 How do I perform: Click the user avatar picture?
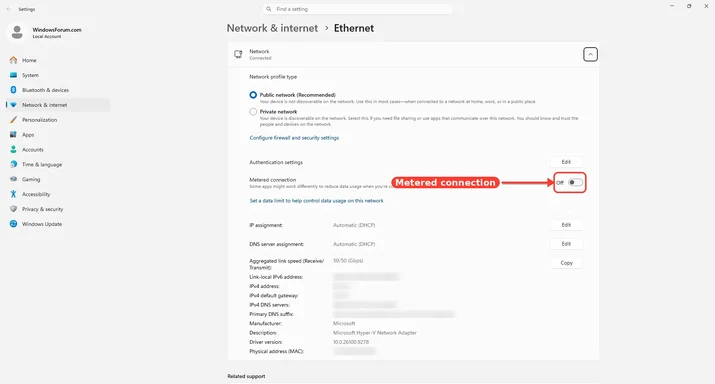[17, 32]
